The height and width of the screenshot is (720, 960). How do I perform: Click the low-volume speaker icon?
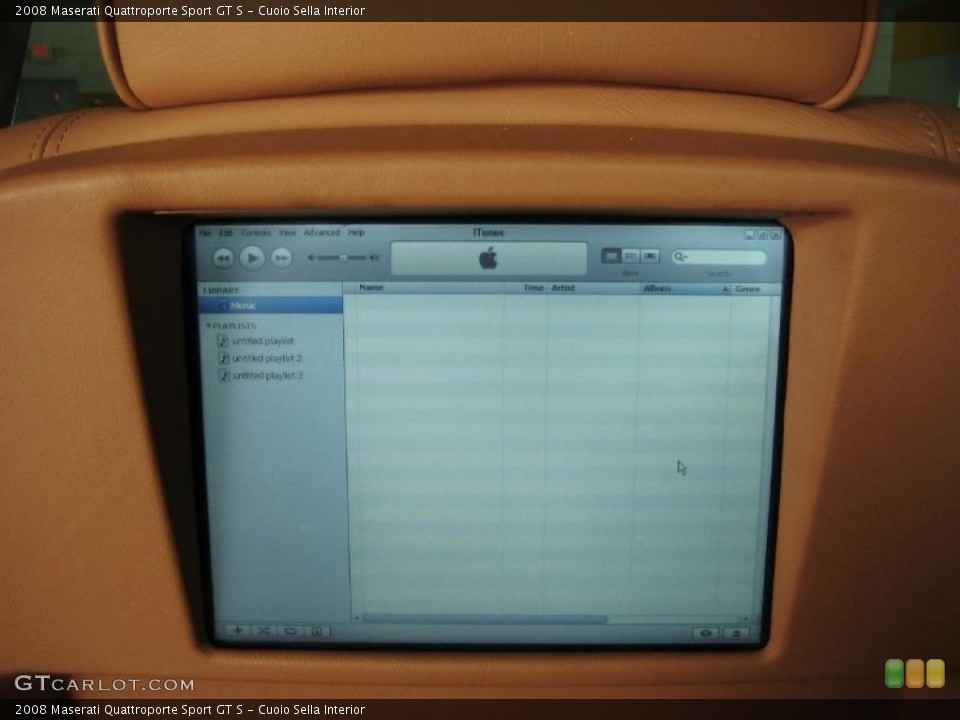click(x=311, y=258)
